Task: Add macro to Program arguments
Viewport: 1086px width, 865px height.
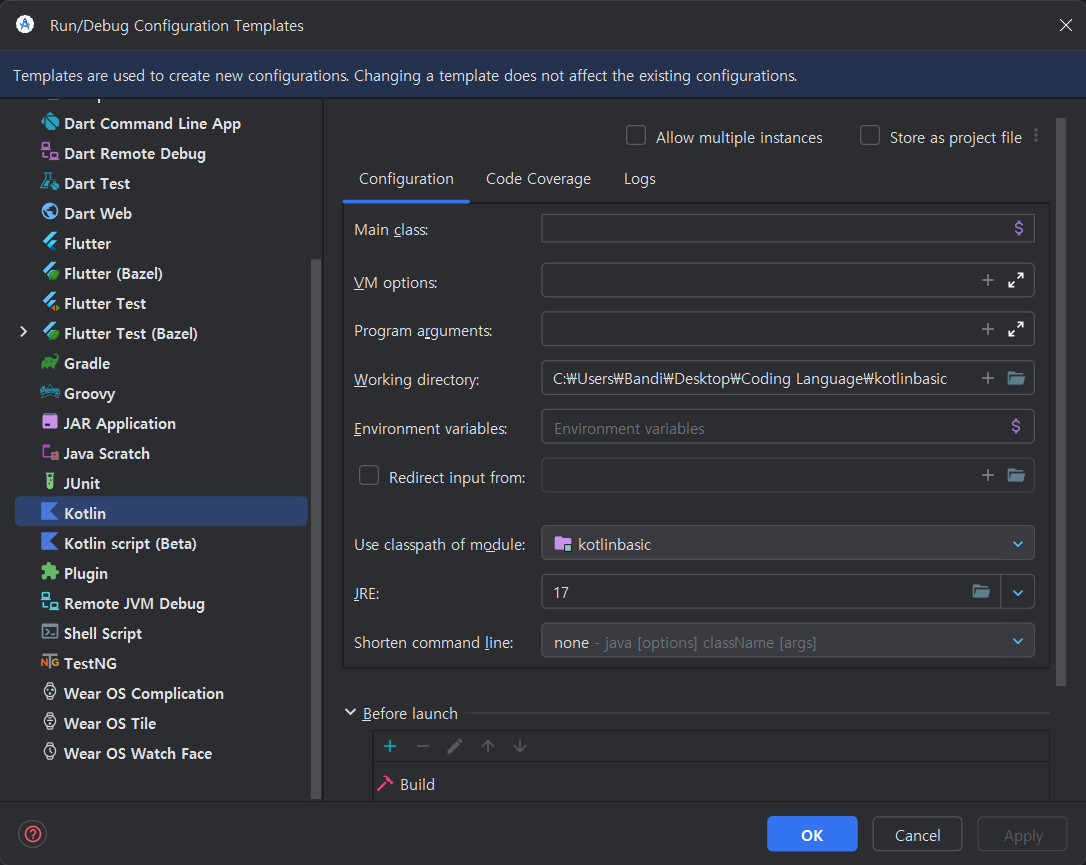Action: tap(988, 330)
